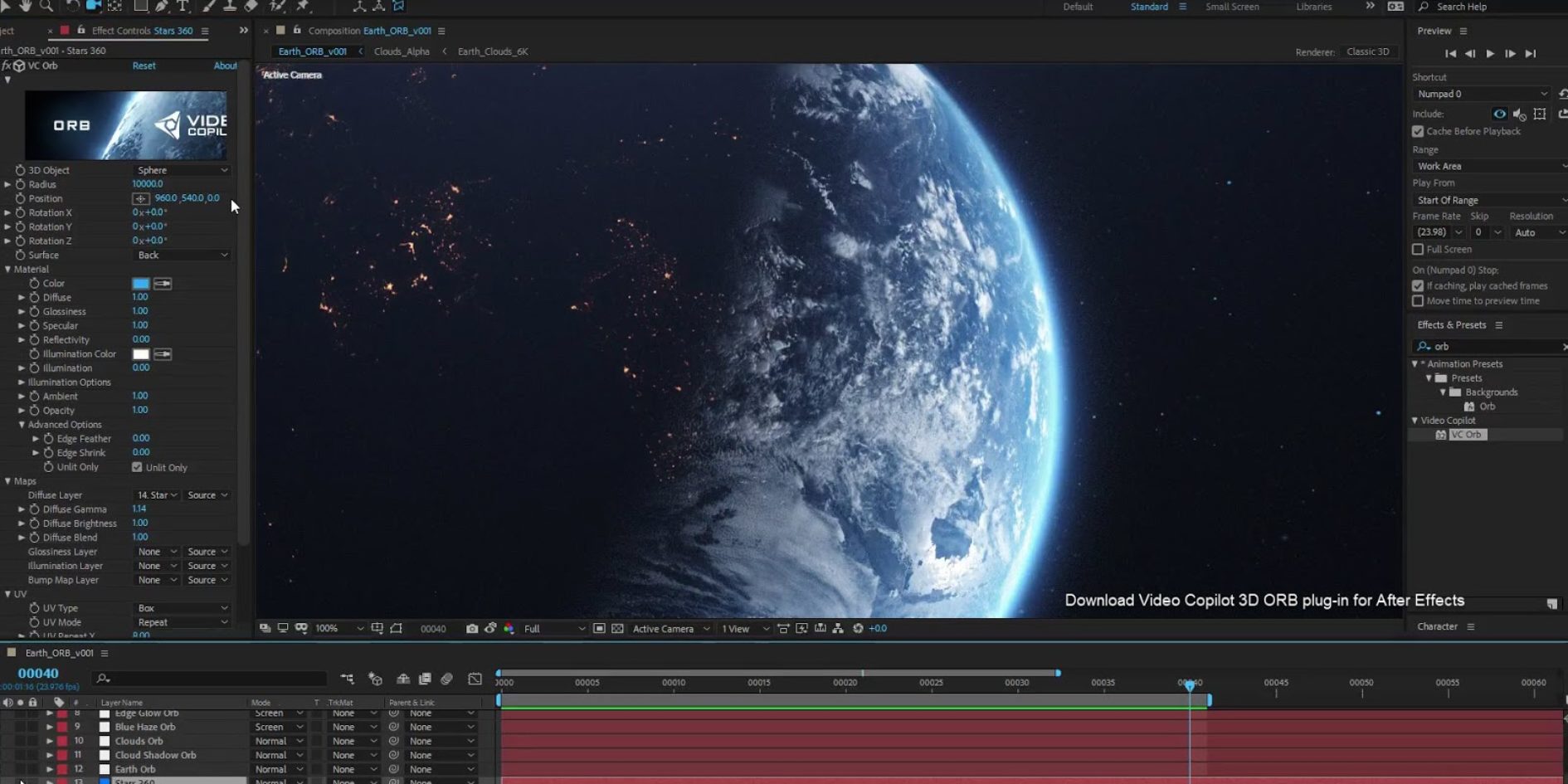The width and height of the screenshot is (1568, 784).
Task: Open the viewer resolution Full dropdown
Action: click(x=553, y=629)
